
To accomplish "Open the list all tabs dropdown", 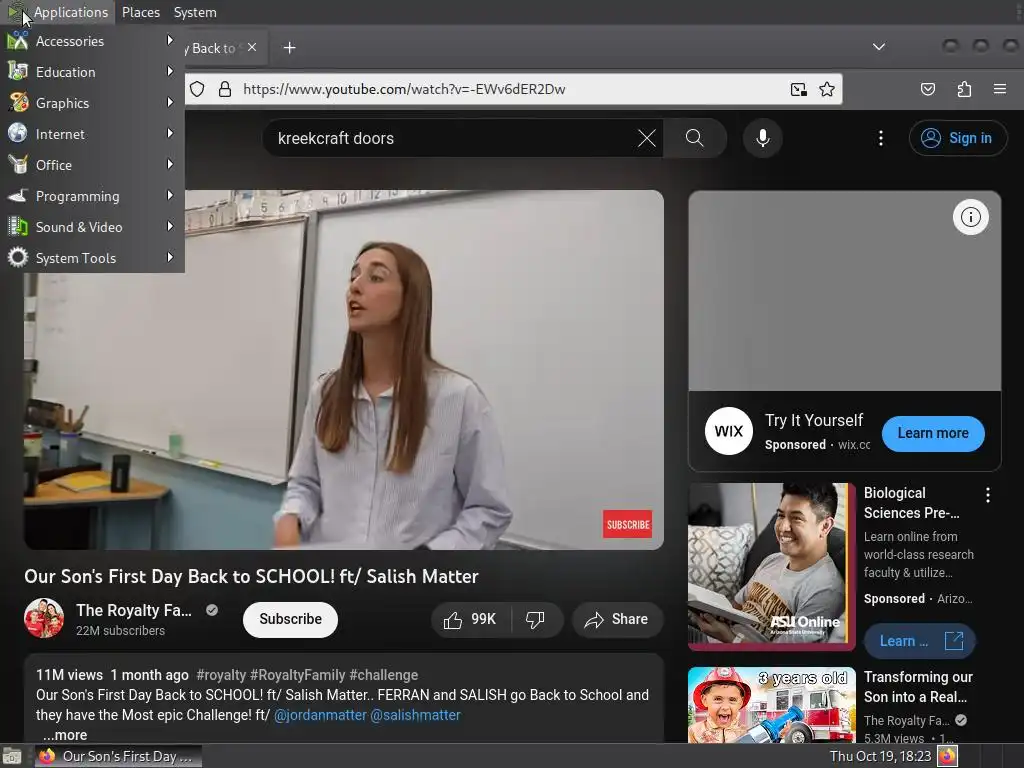I will click(879, 47).
